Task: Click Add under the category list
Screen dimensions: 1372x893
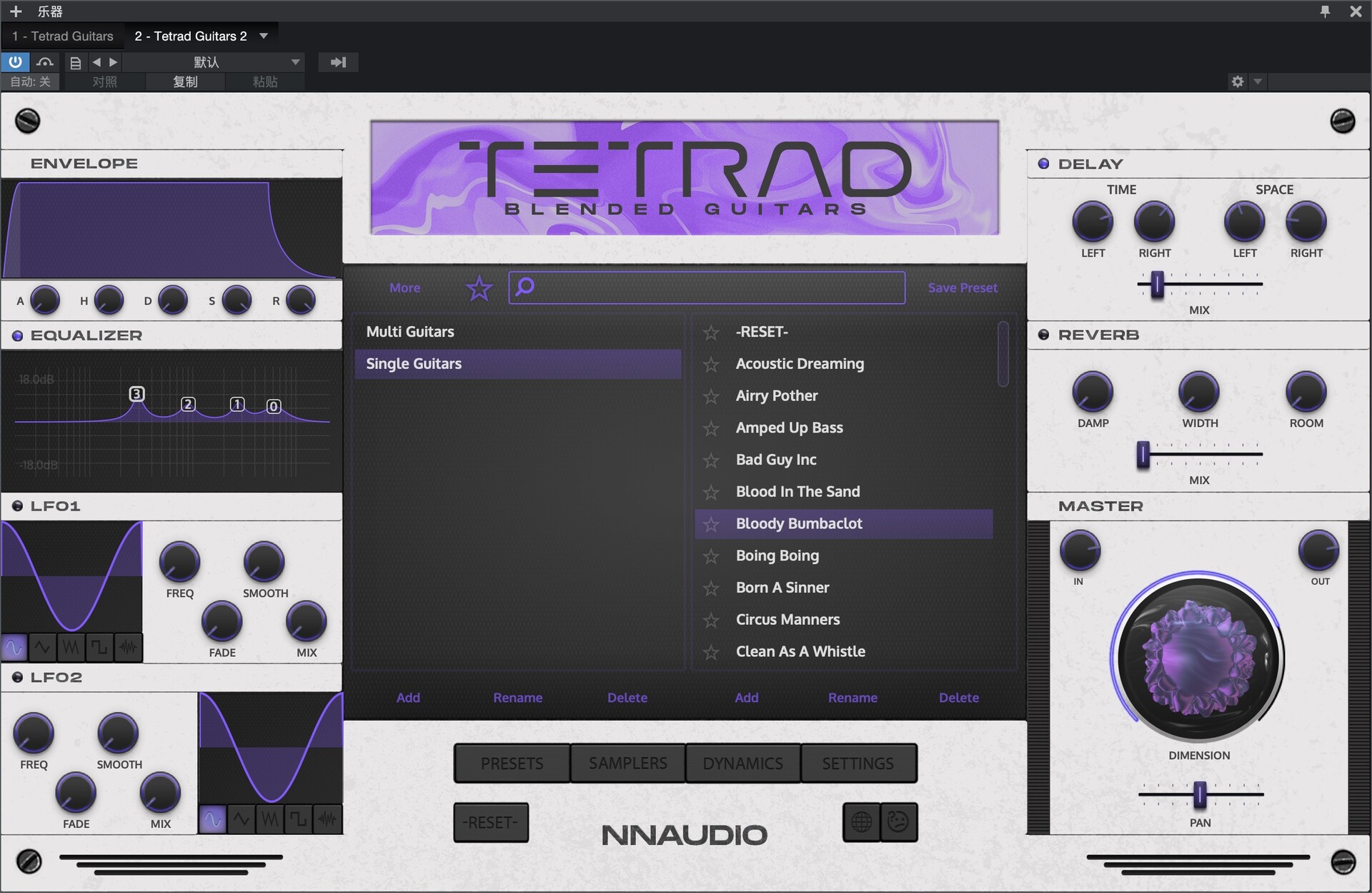Action: tap(408, 698)
